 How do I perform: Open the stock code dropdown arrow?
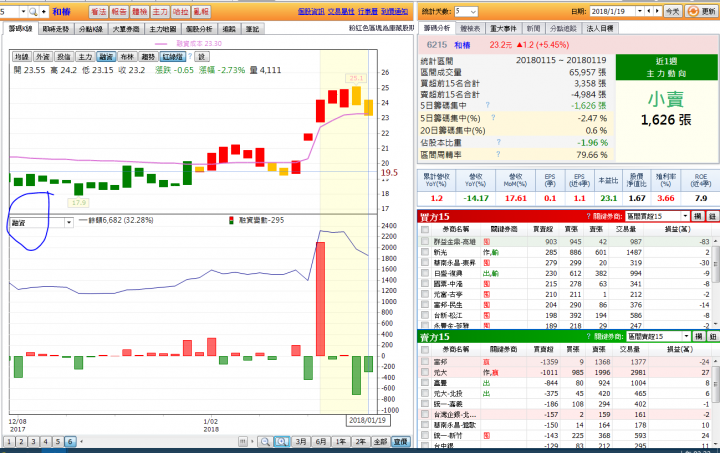point(23,12)
